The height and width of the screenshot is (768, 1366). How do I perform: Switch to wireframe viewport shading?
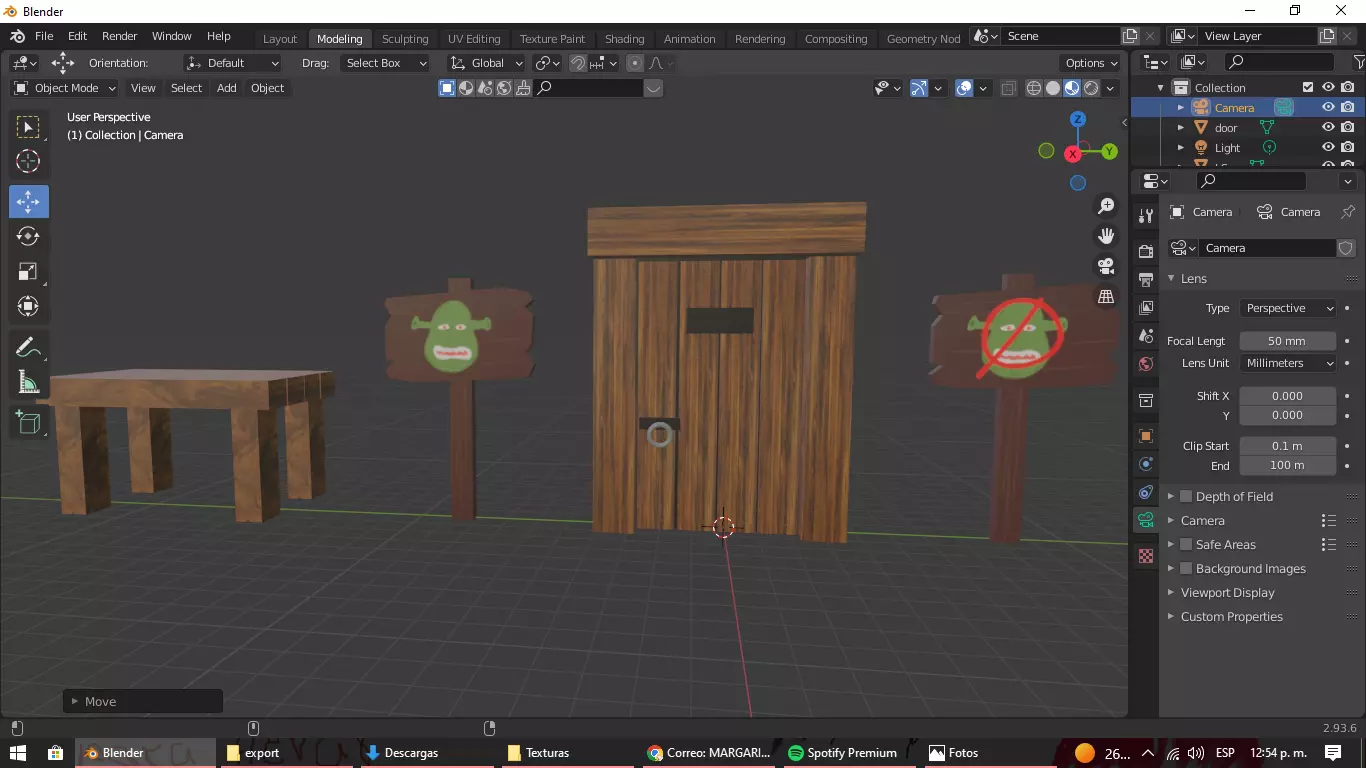1034,88
